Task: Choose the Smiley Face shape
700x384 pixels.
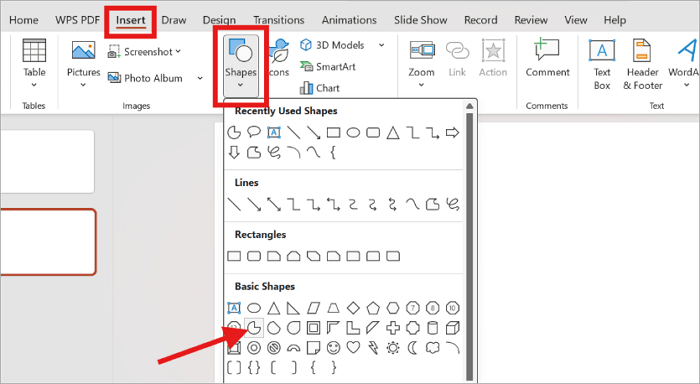Action: 333,347
